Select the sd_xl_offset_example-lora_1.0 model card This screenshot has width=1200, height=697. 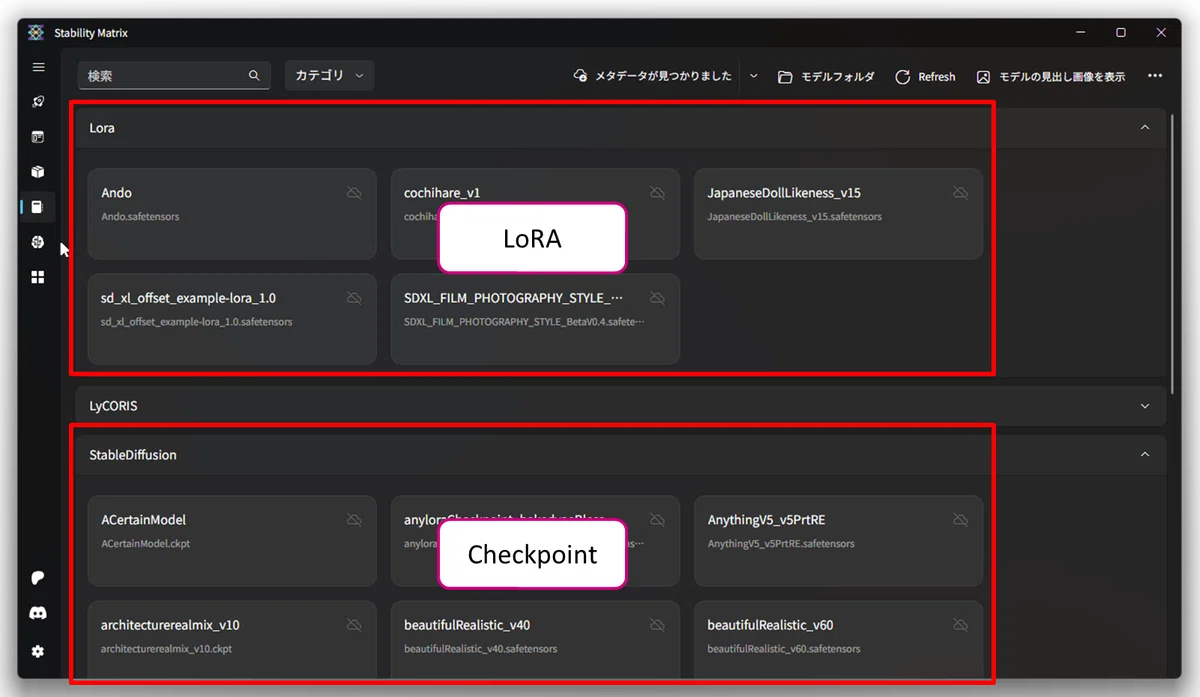(232, 319)
